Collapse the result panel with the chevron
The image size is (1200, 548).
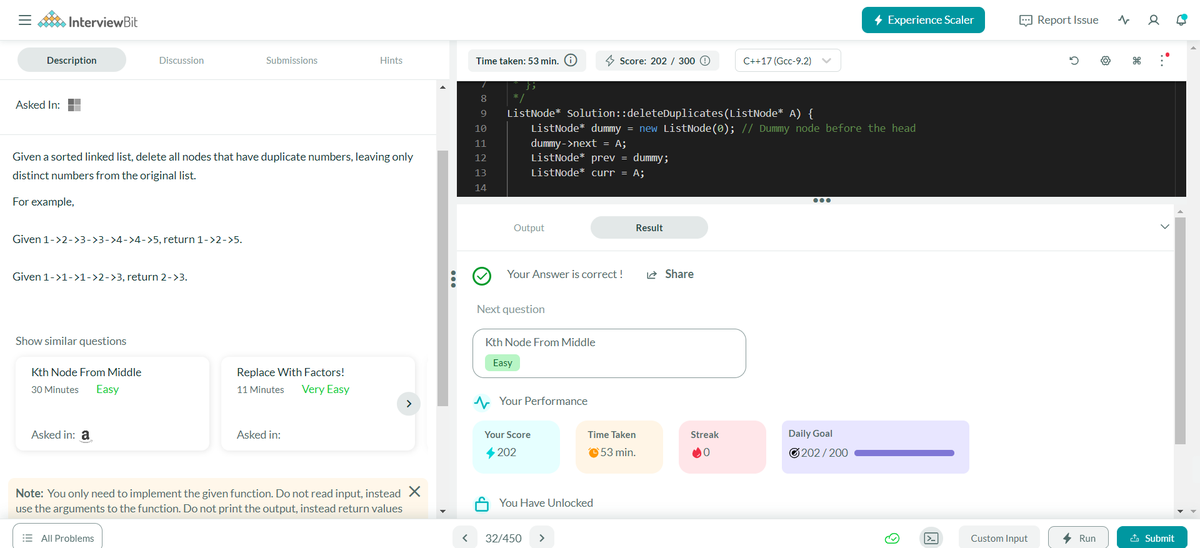coord(1163,227)
